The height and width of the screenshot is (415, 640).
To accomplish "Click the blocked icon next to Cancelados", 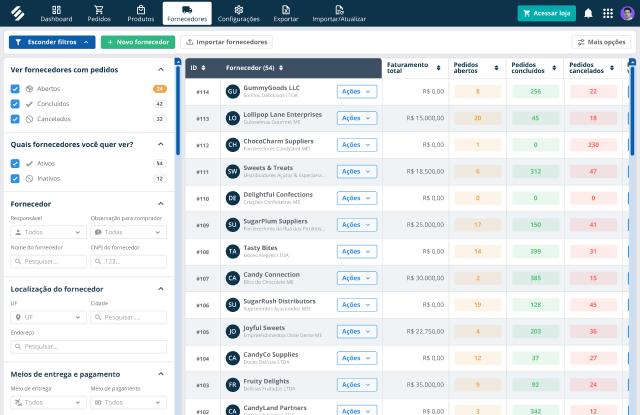I will 29,119.
